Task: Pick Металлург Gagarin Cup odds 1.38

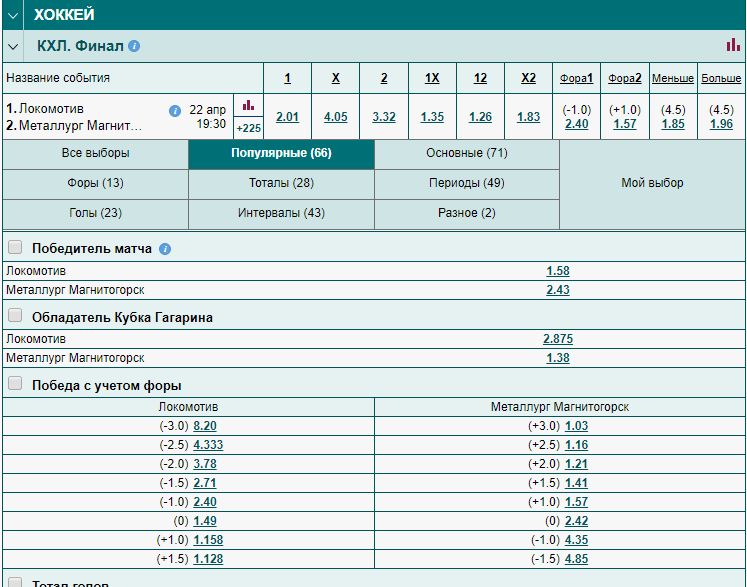Action: point(558,358)
